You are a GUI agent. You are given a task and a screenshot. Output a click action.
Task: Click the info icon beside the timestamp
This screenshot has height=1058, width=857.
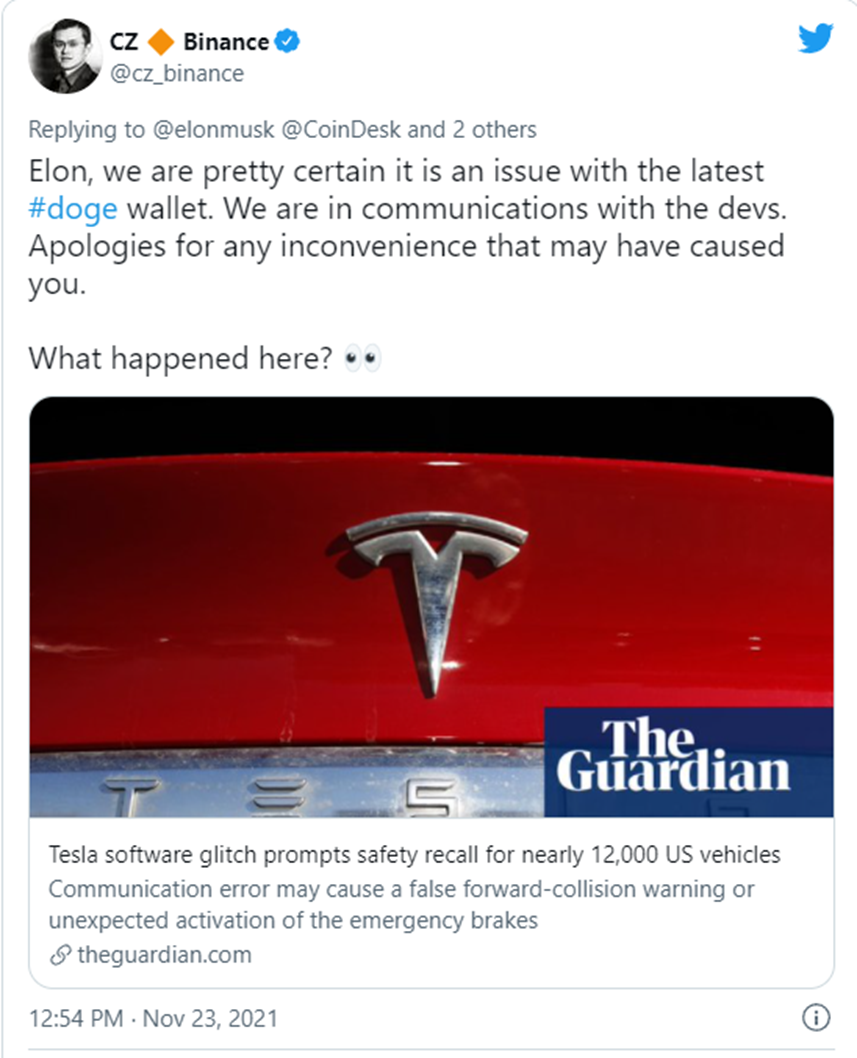point(816,1018)
